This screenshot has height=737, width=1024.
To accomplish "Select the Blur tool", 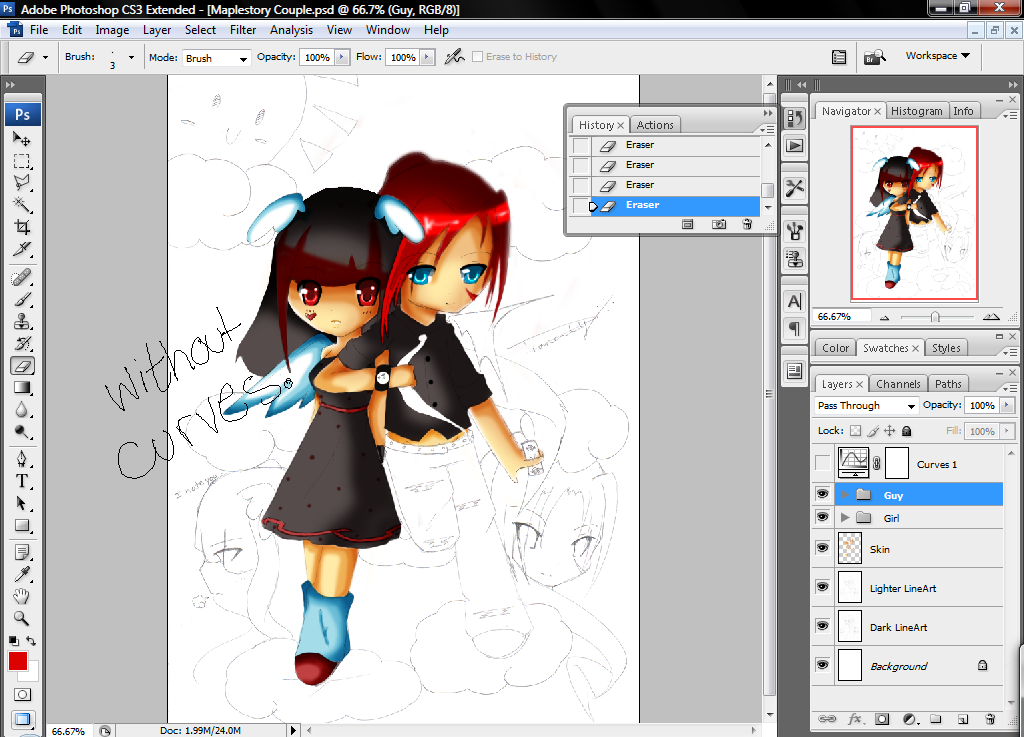I will pos(22,410).
